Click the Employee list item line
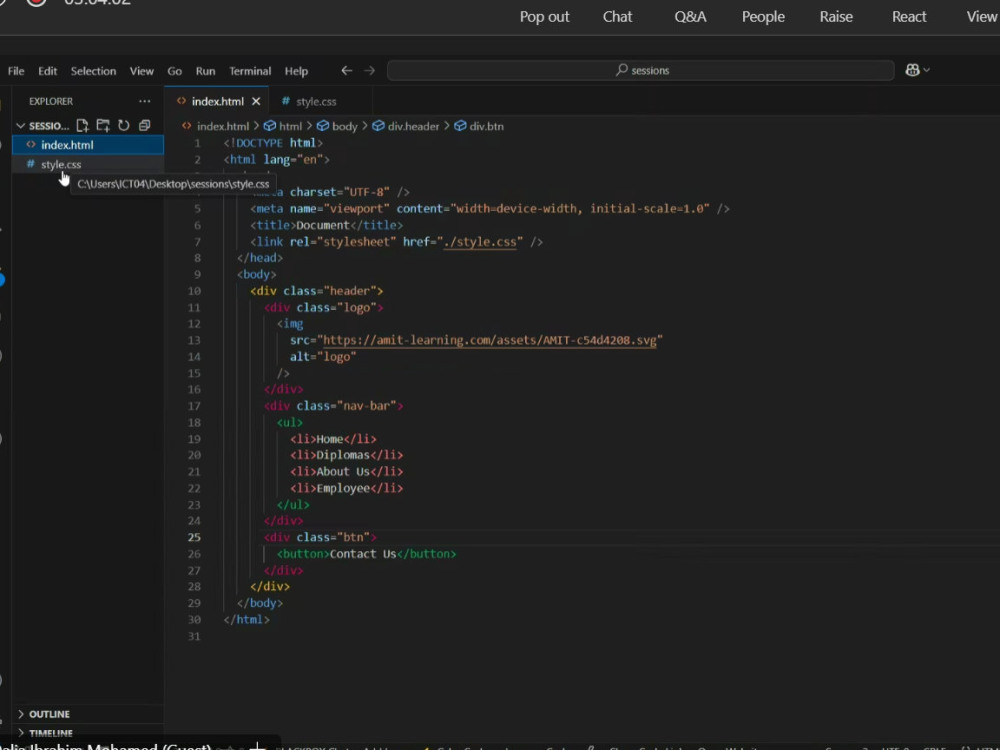The image size is (1000, 750). pyautogui.click(x=346, y=488)
